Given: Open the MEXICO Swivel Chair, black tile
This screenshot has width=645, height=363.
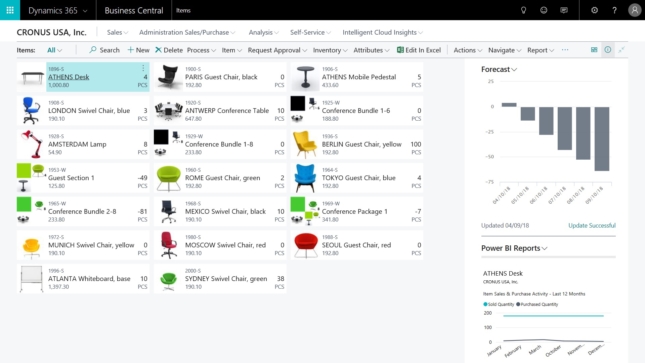Looking at the screenshot, I should tap(220, 211).
